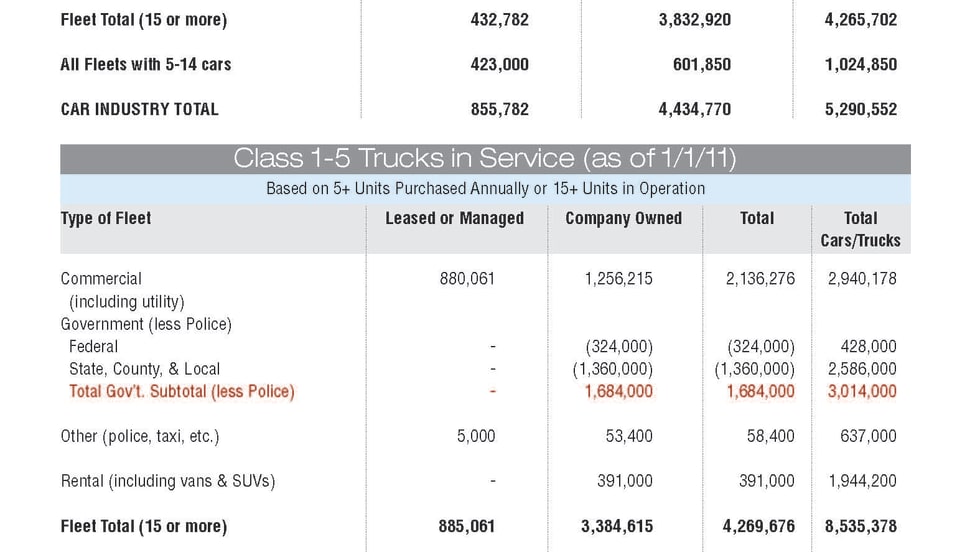Click the Class 1-5 Trucks in Service title banner
The image size is (980, 552).
point(485,159)
